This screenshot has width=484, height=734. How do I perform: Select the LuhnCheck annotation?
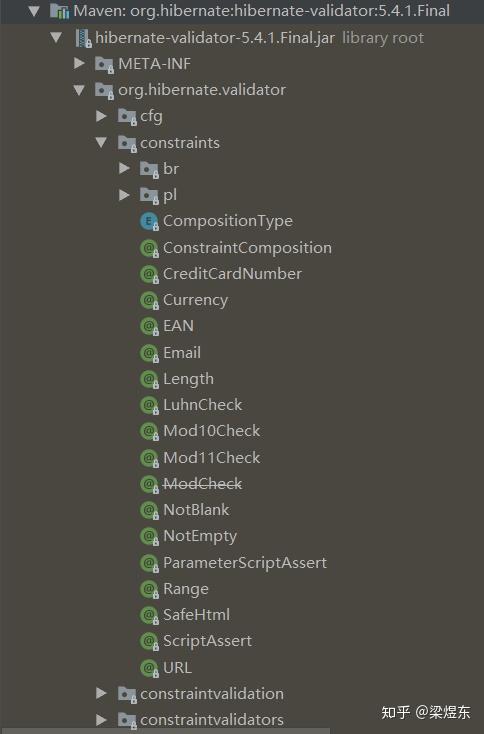click(202, 405)
